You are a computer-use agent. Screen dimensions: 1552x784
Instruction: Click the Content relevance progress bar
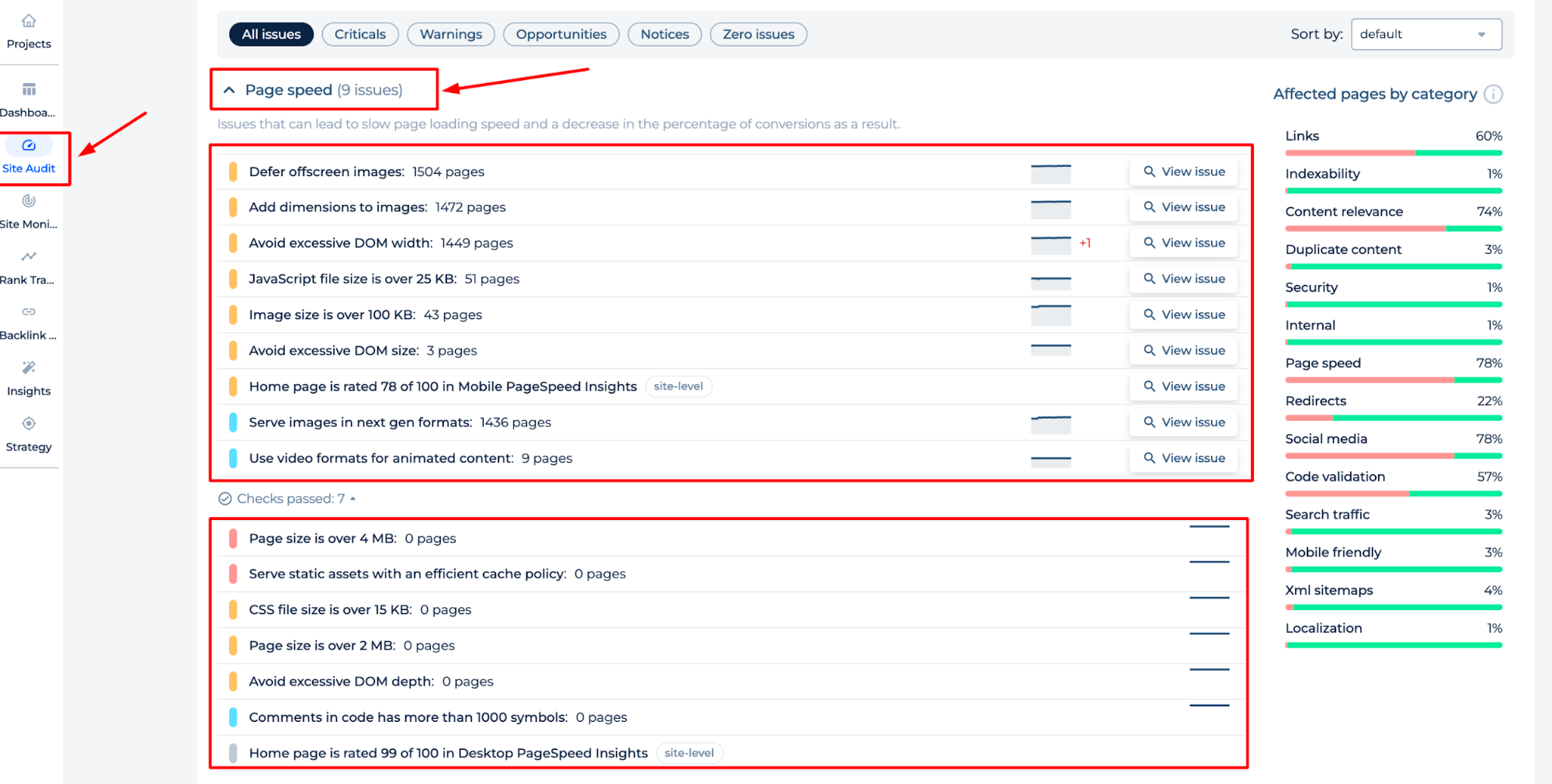click(1394, 229)
